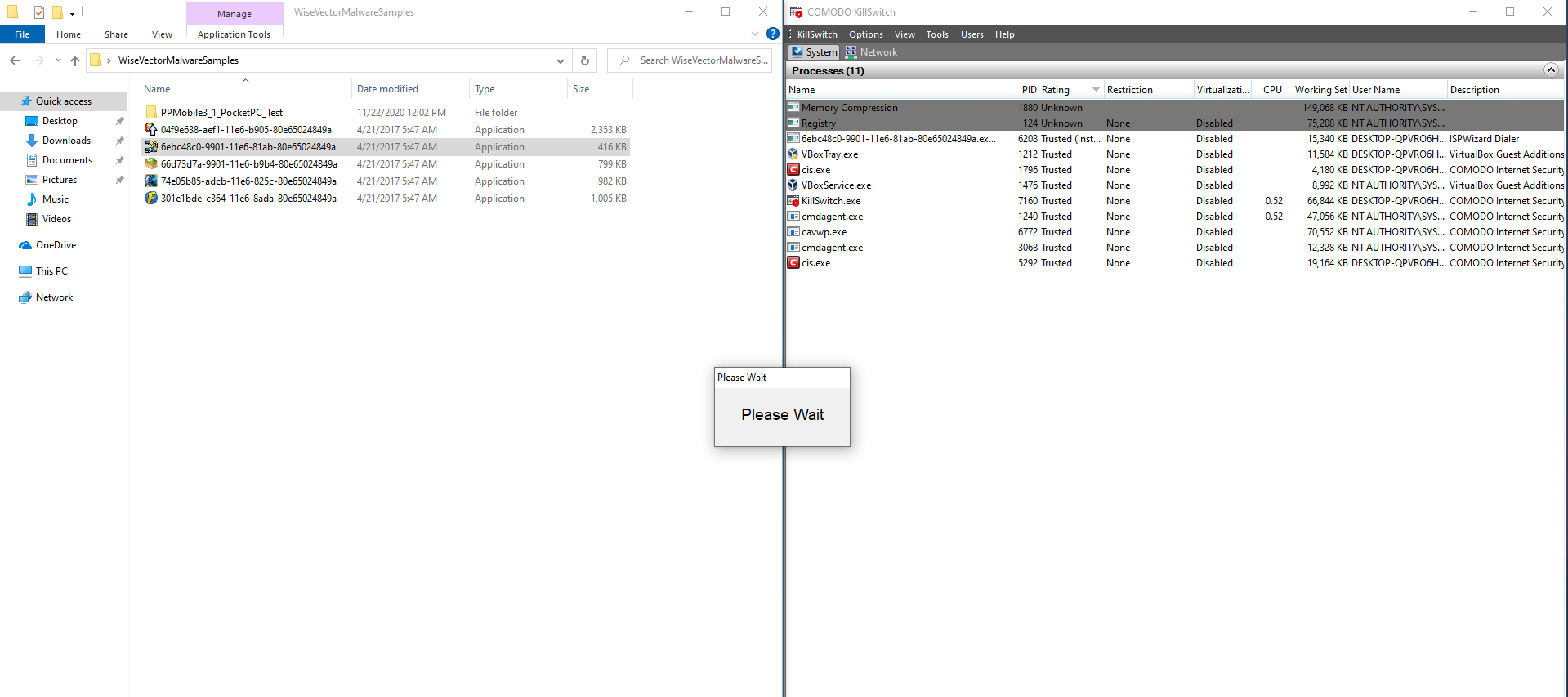Click the 2,353 KB file size cell

[x=609, y=130]
